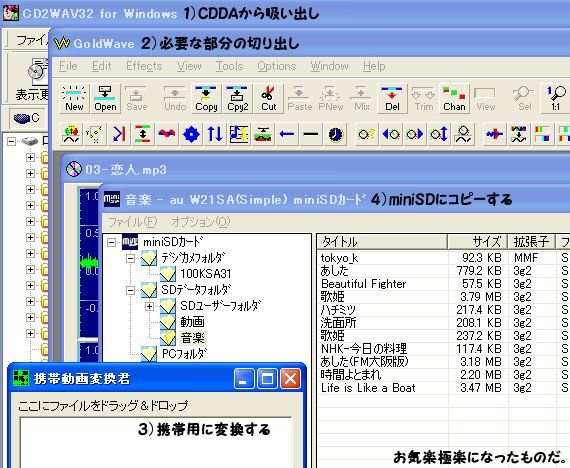
Task: Collapse the miniSDカード root tree node
Action: pyautogui.click(x=112, y=243)
